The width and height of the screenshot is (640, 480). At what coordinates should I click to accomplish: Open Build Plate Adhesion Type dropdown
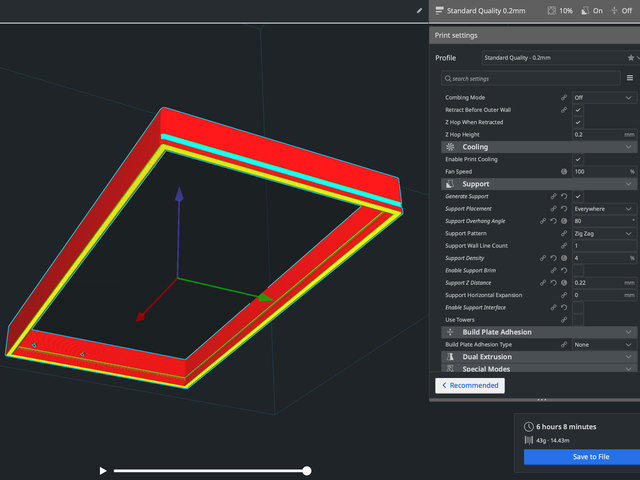(x=603, y=344)
